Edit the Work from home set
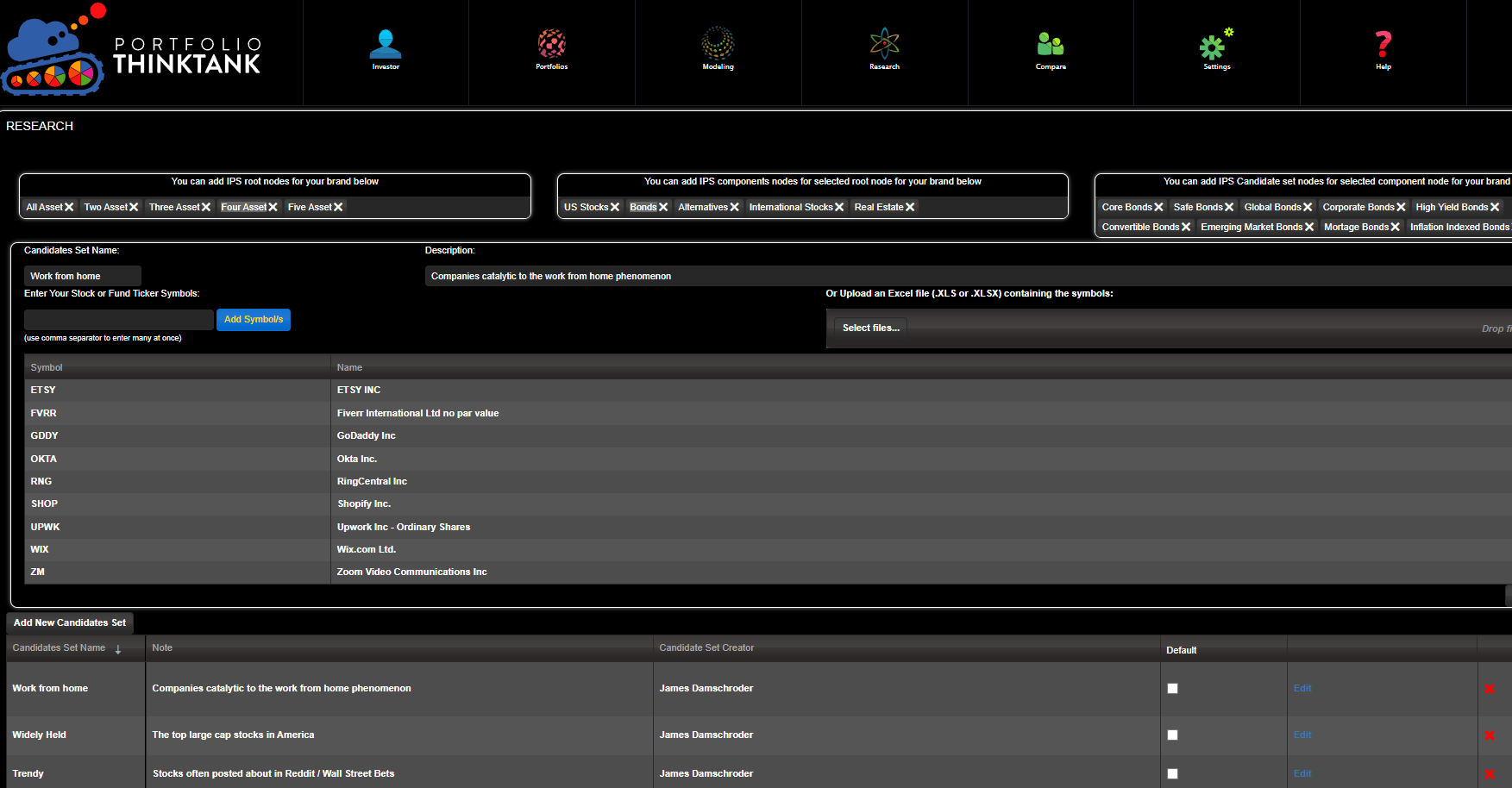 tap(1302, 688)
